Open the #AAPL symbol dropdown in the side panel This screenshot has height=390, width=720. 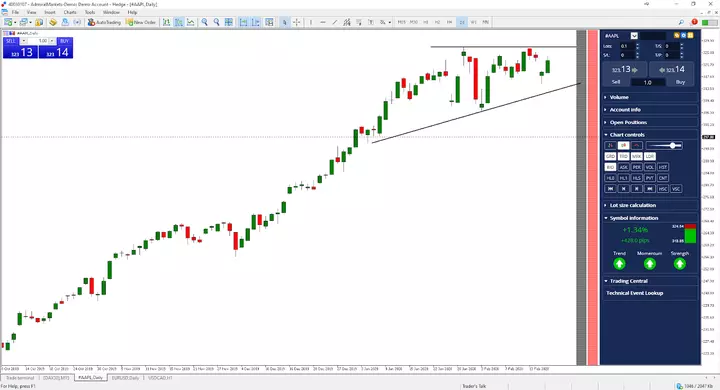tap(634, 35)
